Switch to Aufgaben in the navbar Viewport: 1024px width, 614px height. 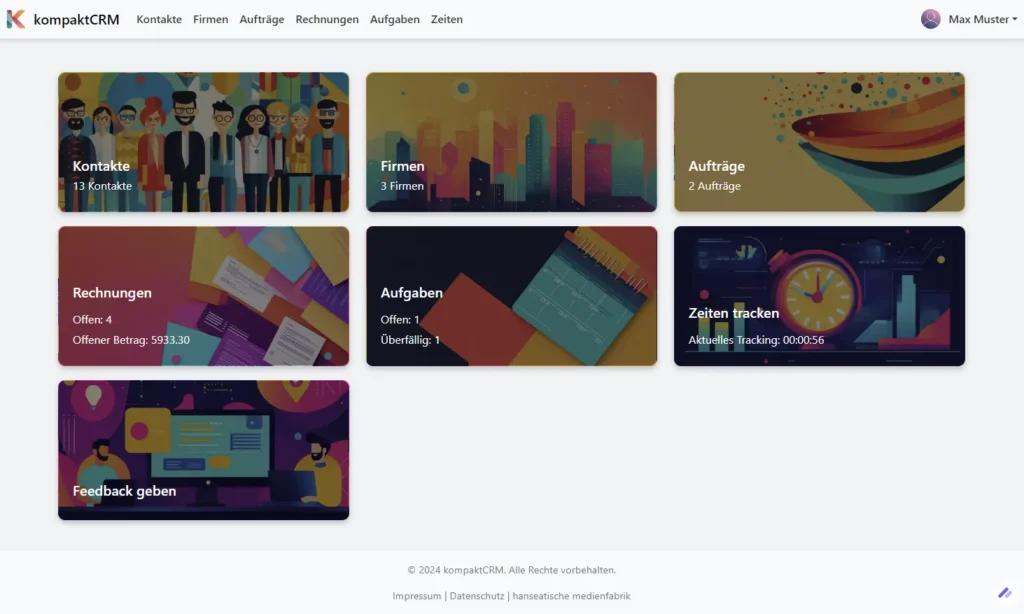[394, 20]
